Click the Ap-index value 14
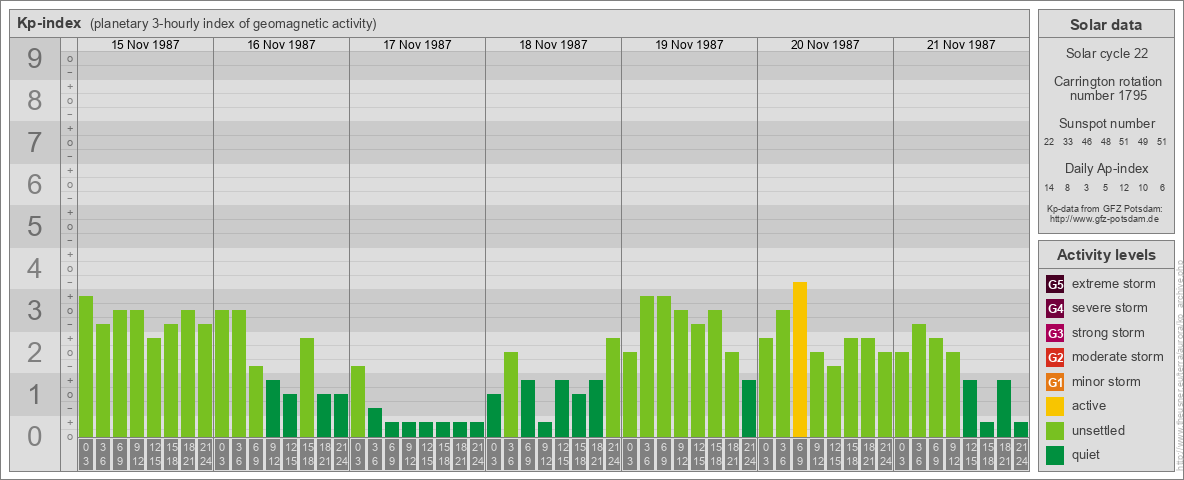The image size is (1184, 480). coord(1049,187)
